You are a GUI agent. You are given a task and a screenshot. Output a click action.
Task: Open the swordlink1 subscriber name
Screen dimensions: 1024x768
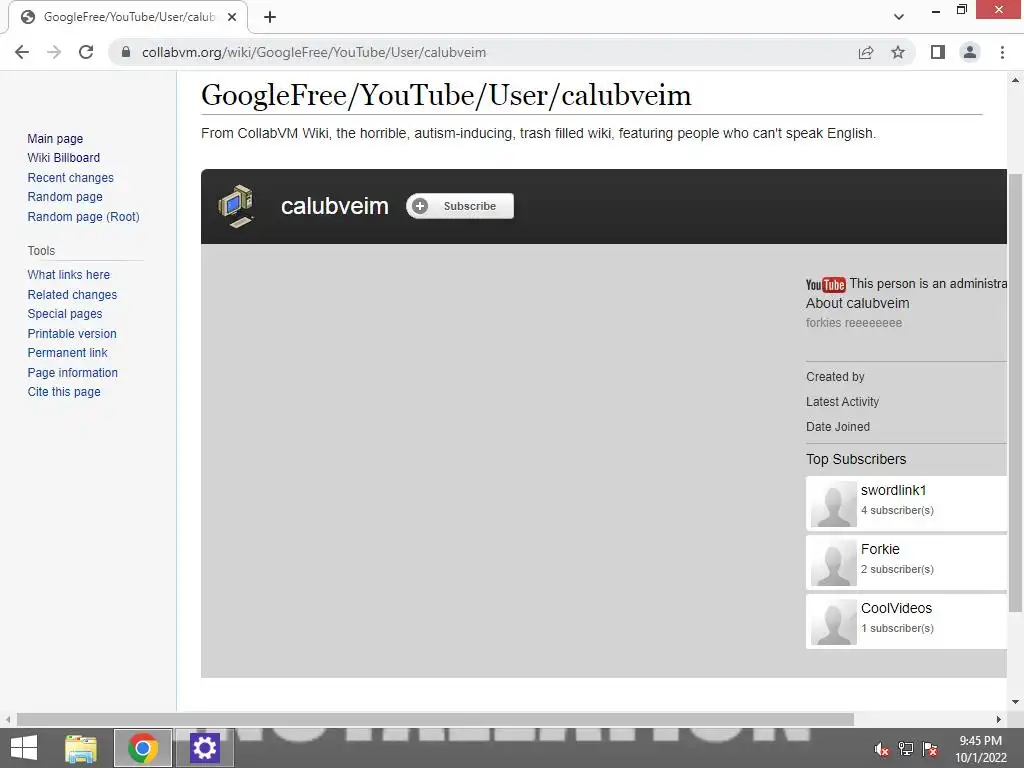coord(893,490)
